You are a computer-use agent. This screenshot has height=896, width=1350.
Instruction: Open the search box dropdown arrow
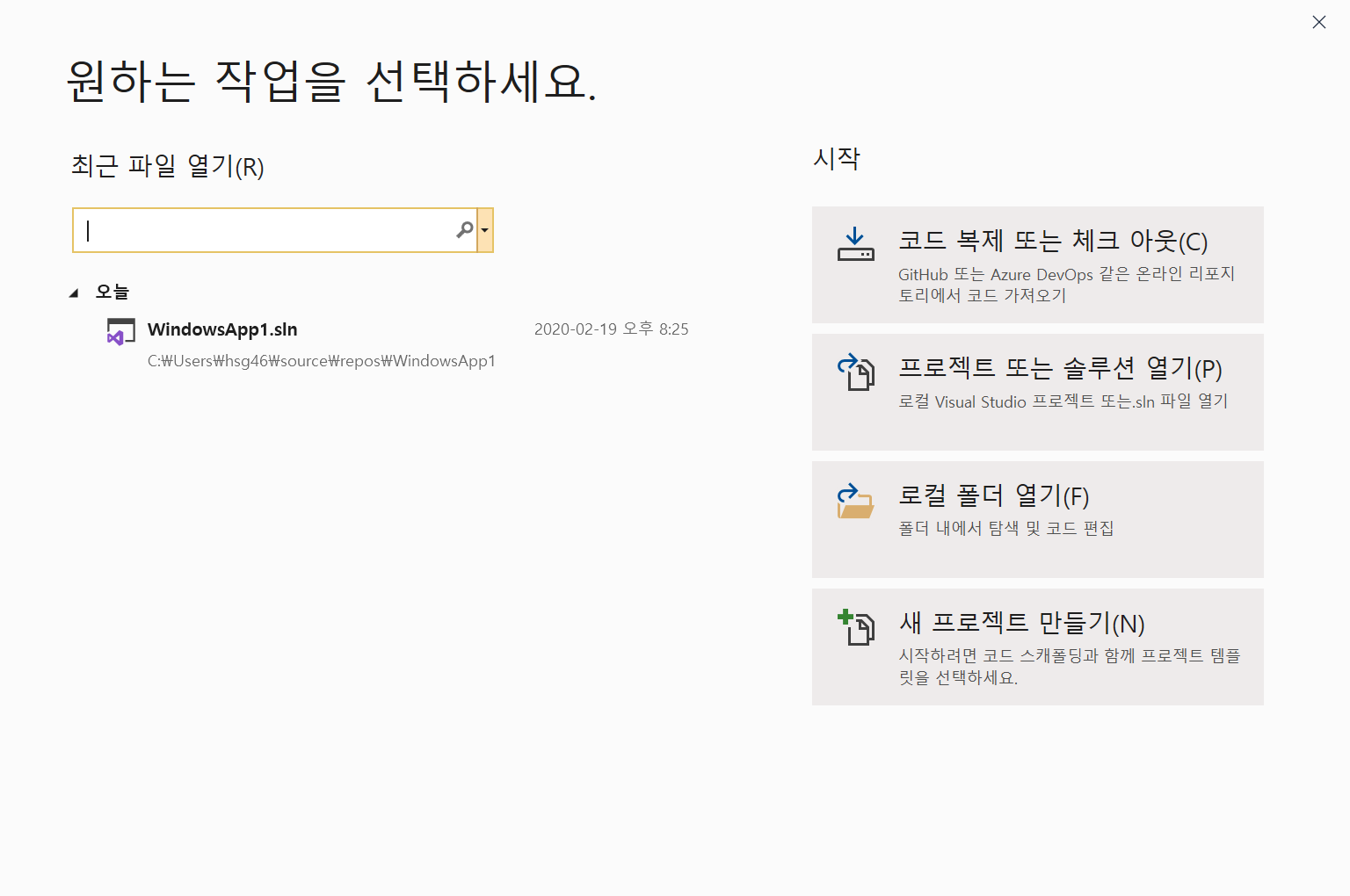(x=485, y=230)
